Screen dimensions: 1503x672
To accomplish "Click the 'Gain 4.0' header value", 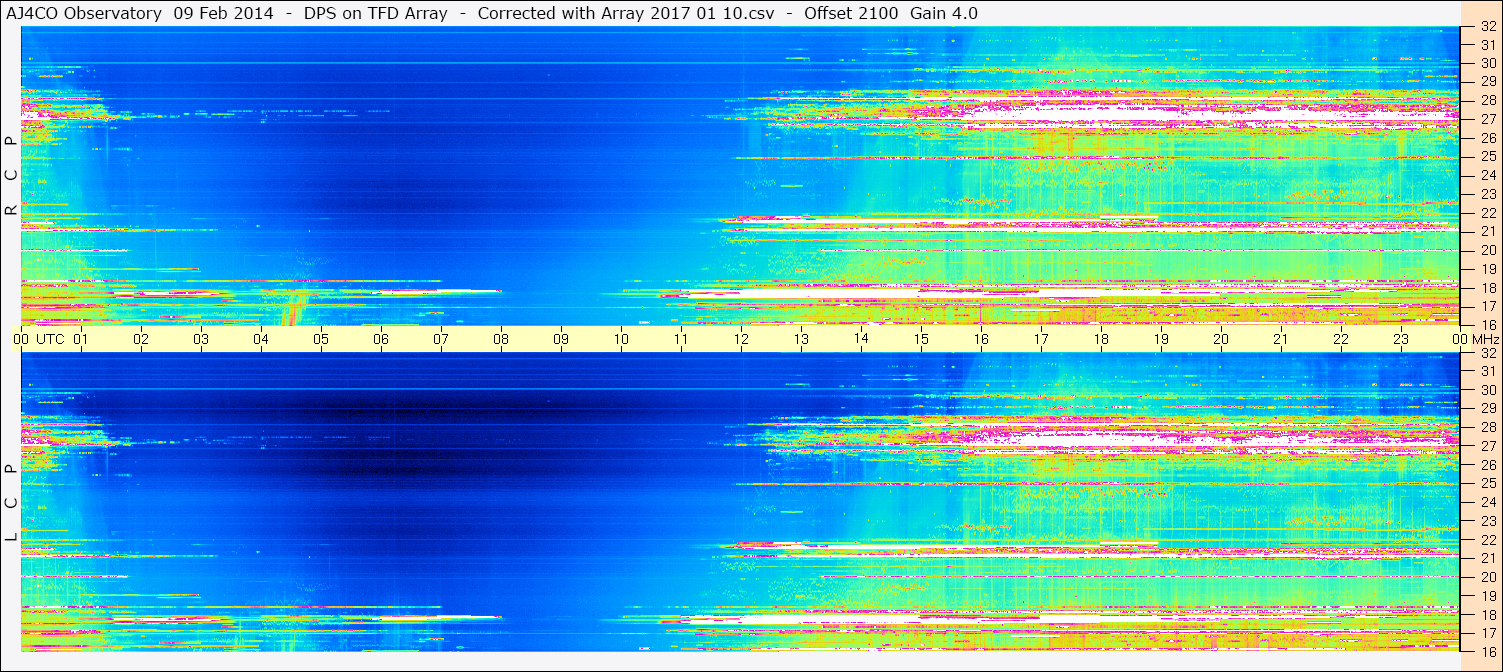I will (x=944, y=13).
